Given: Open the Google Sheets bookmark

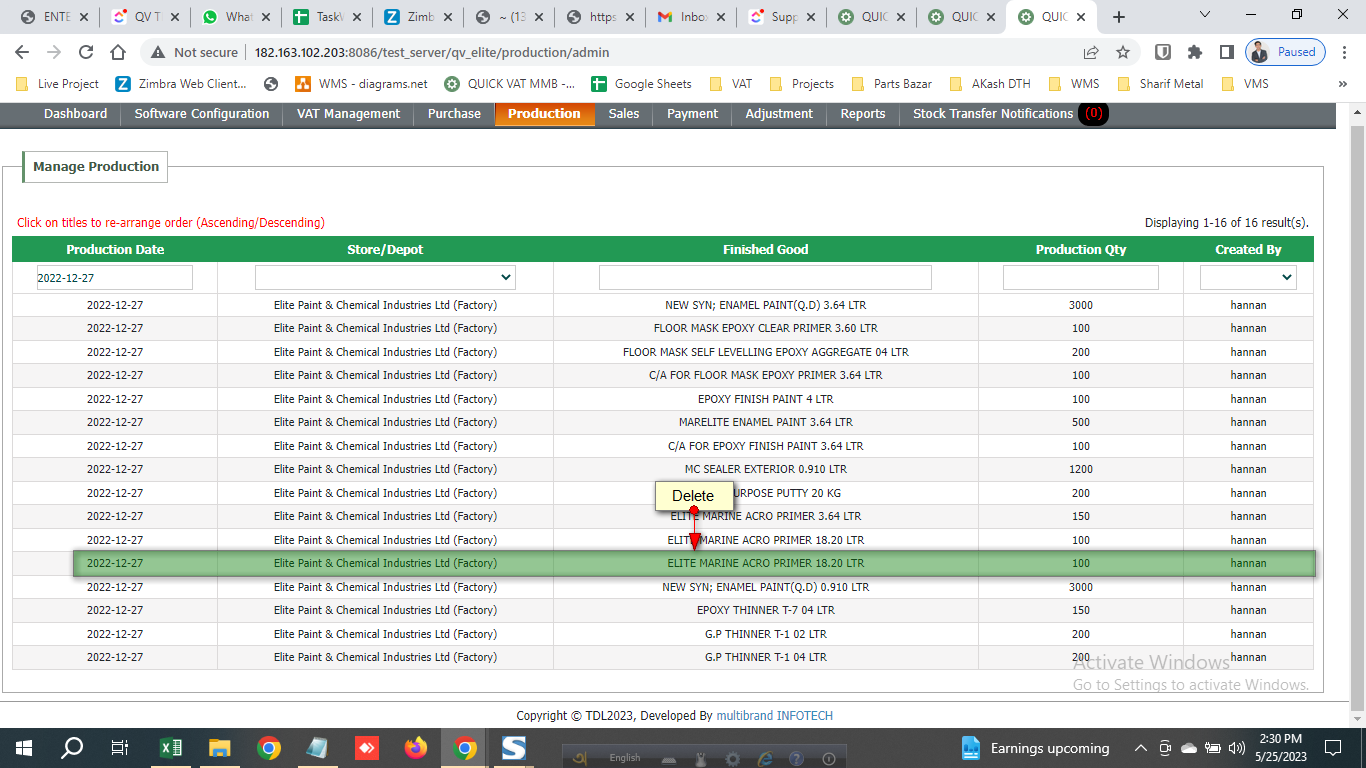Looking at the screenshot, I should 641,84.
